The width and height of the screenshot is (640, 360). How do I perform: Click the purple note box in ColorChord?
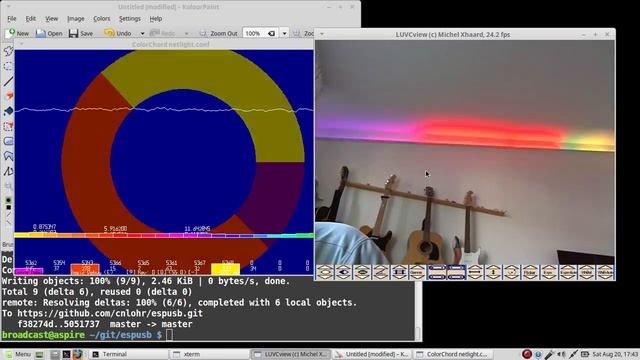pyautogui.click(x=29, y=271)
